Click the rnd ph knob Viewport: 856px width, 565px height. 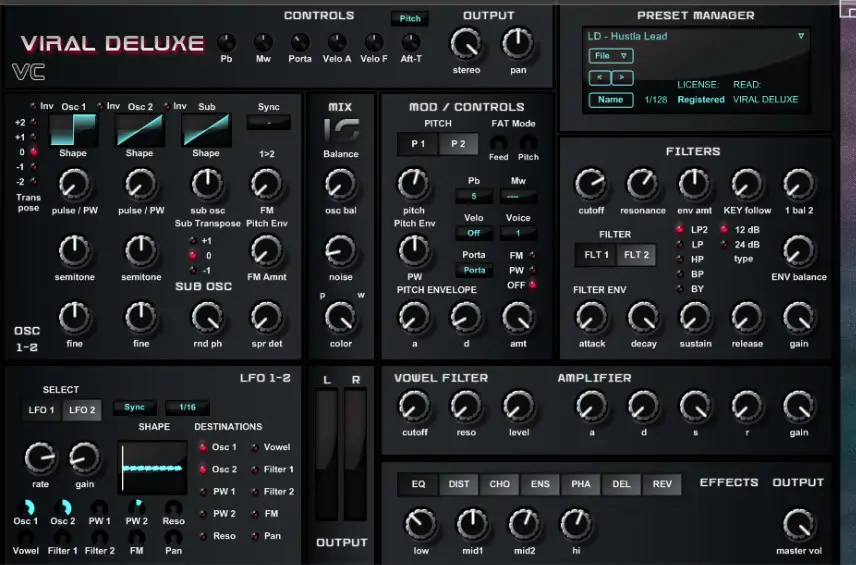[x=207, y=318]
